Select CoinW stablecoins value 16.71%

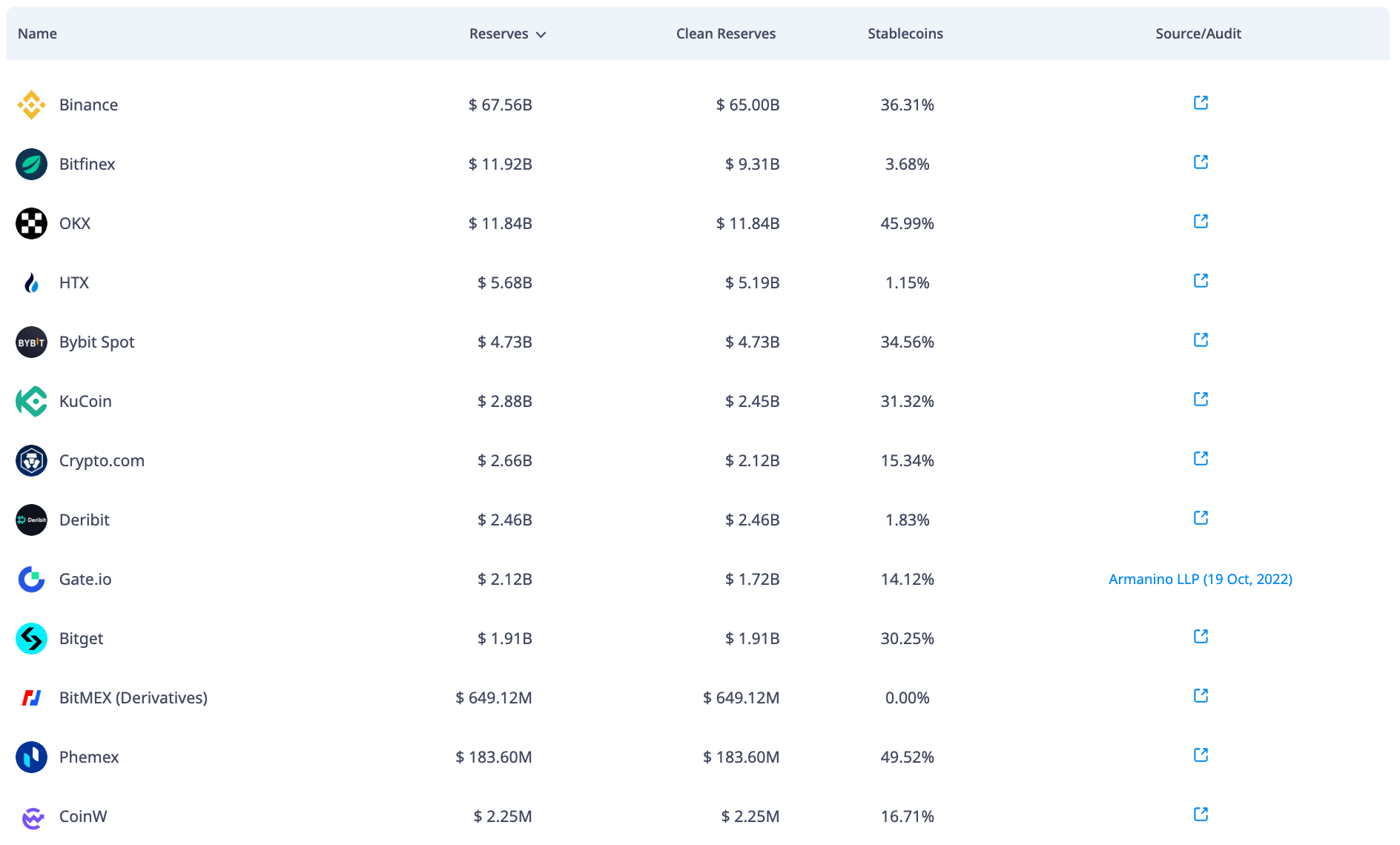click(907, 816)
